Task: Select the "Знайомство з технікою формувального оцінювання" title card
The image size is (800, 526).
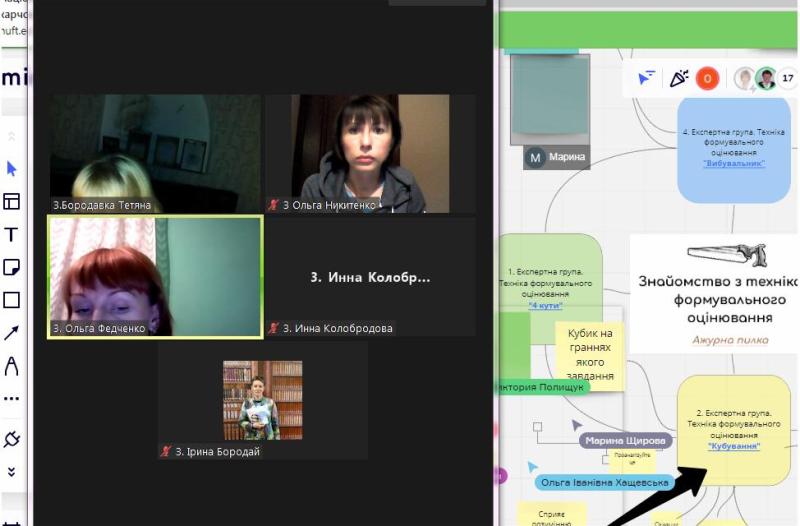Action: [x=715, y=294]
